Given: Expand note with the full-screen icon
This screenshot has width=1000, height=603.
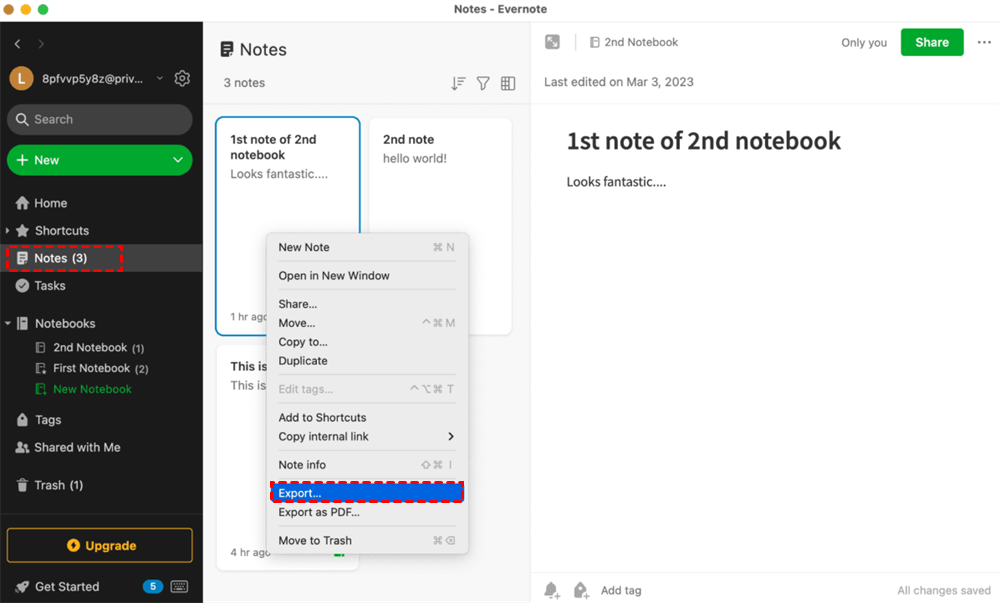Looking at the screenshot, I should pyautogui.click(x=552, y=42).
